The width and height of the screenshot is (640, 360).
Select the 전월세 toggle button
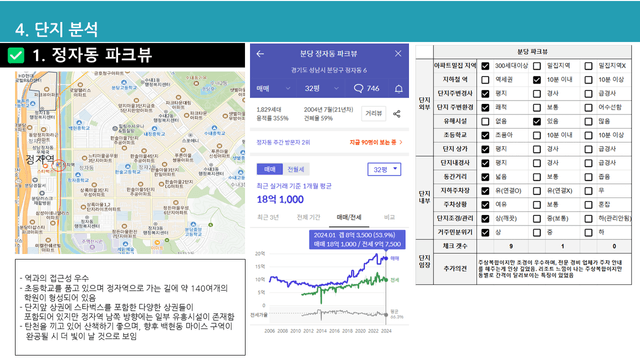tap(296, 169)
